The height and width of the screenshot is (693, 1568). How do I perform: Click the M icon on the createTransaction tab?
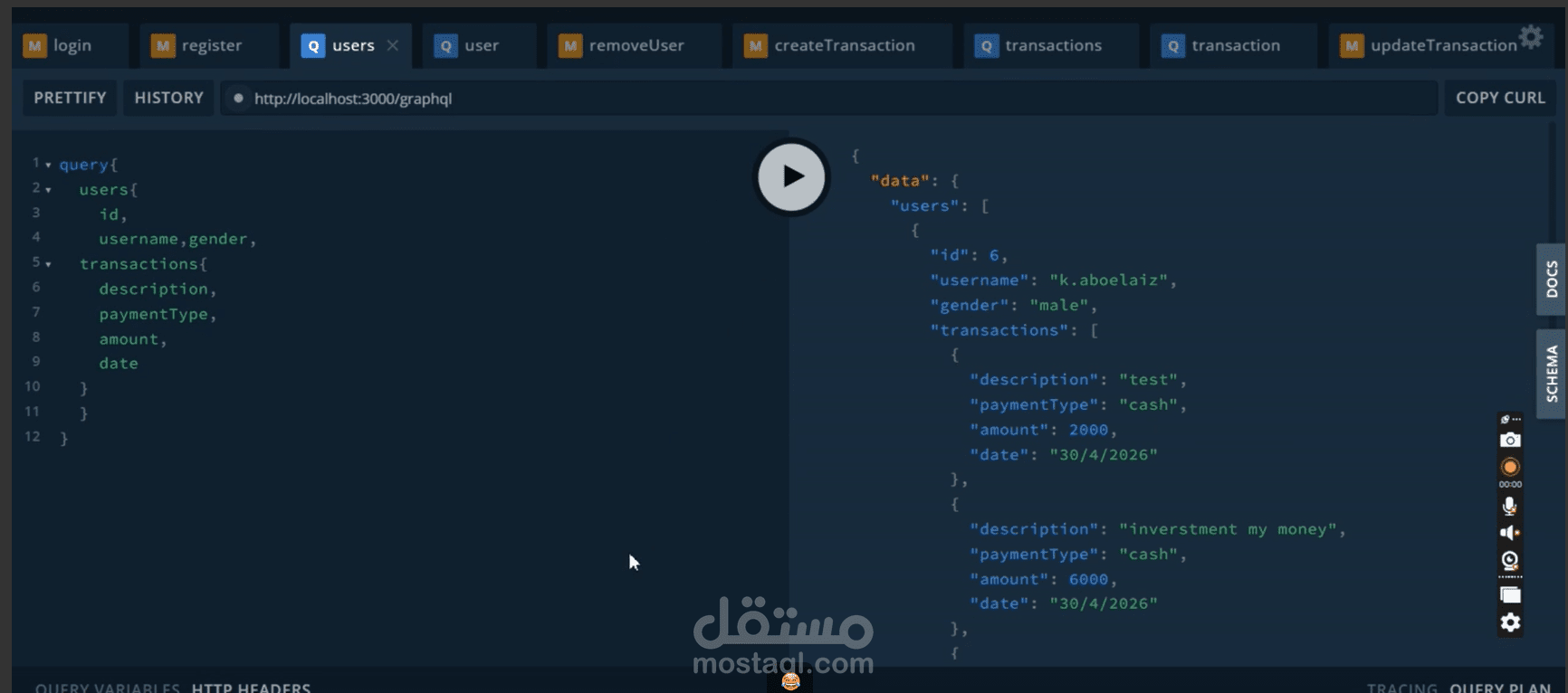pos(756,45)
